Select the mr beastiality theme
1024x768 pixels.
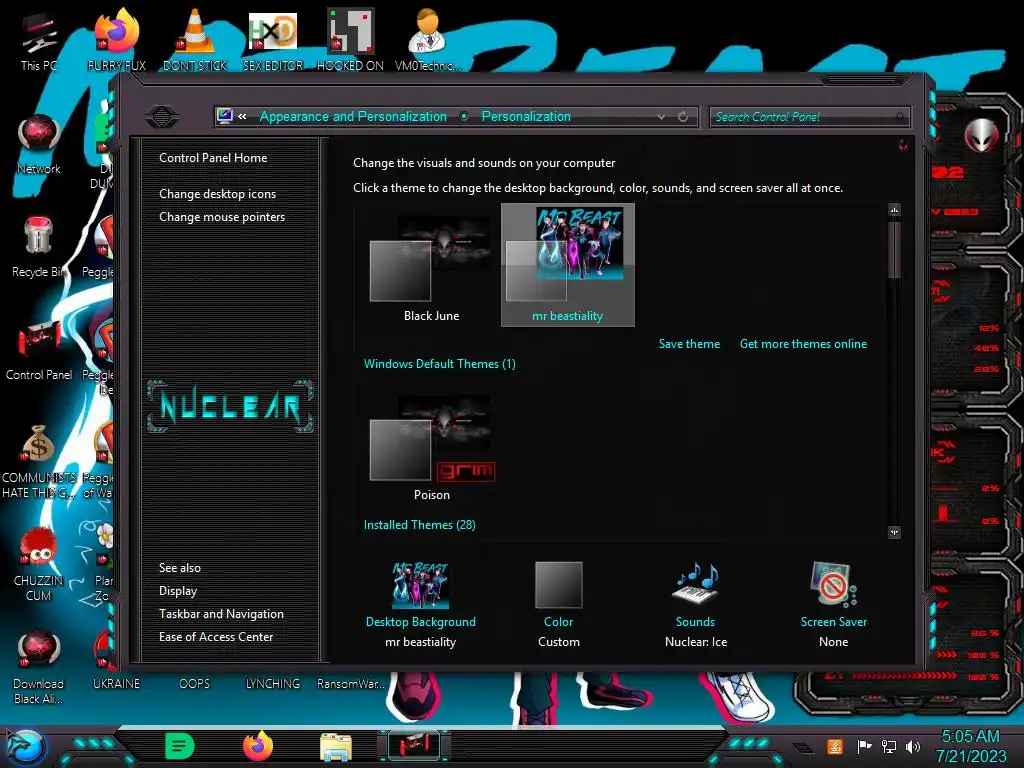coord(568,264)
